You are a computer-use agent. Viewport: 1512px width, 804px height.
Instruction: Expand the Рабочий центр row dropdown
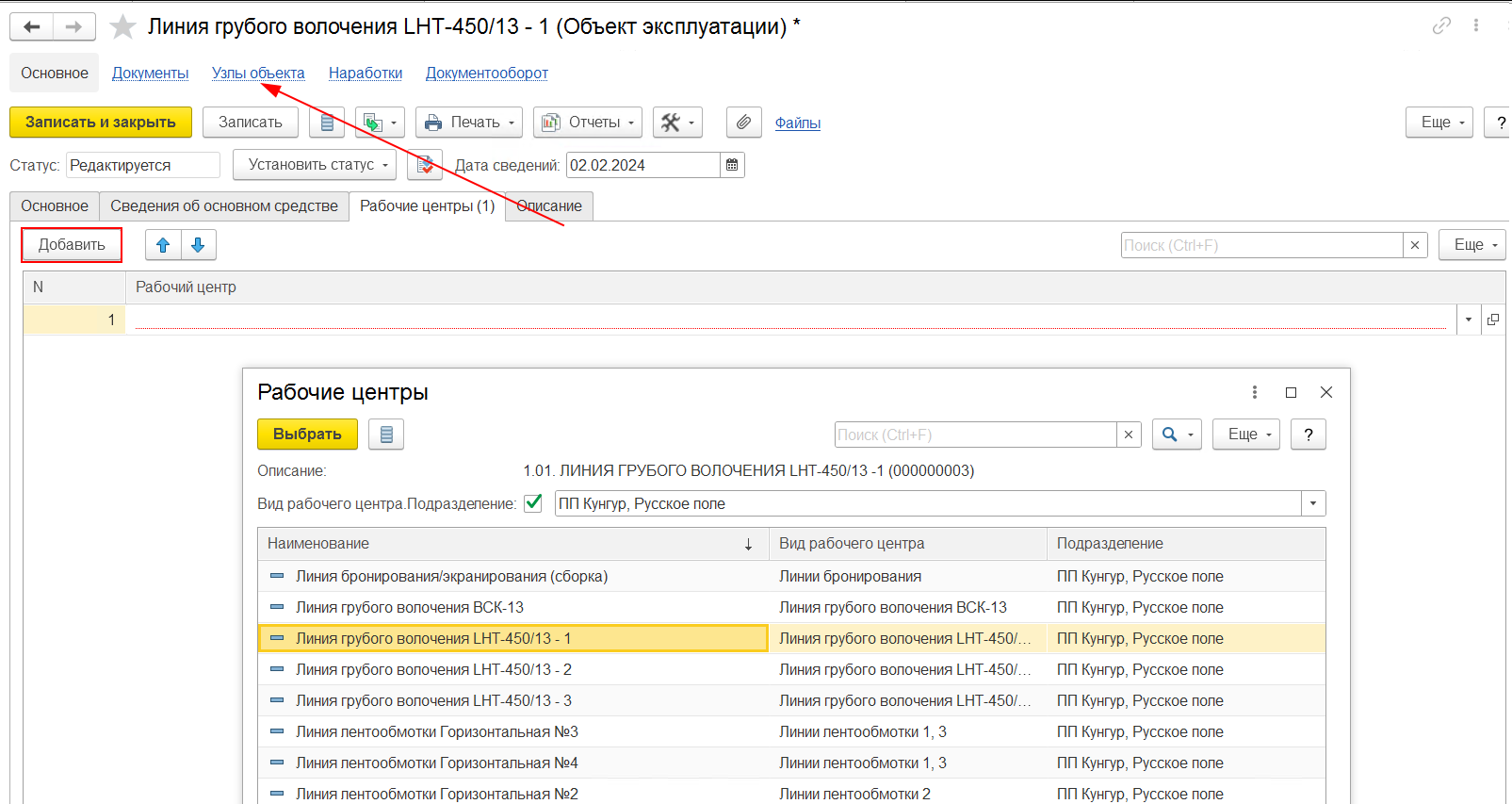(1469, 320)
